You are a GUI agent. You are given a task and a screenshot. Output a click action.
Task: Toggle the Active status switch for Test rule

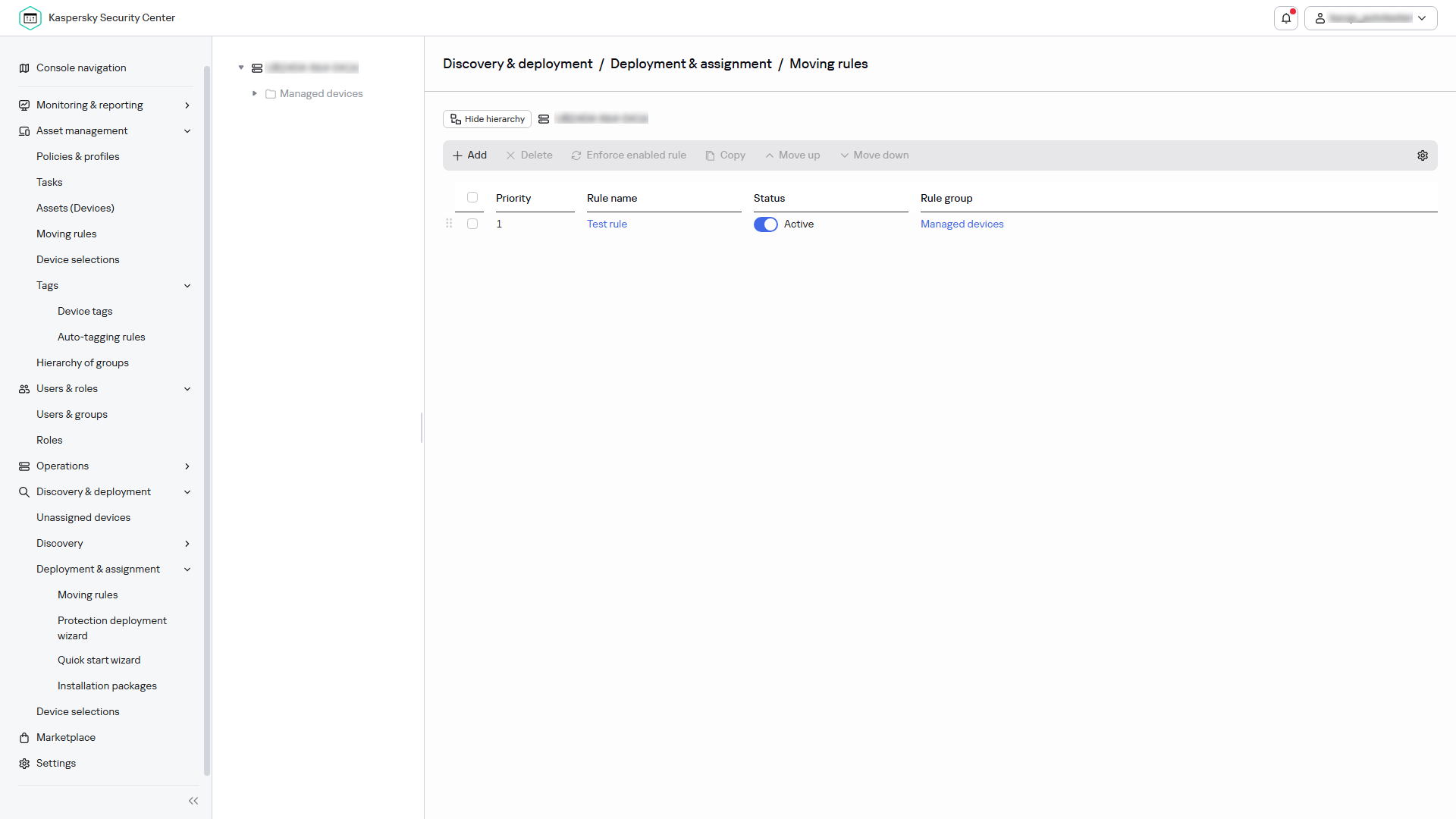pos(766,224)
